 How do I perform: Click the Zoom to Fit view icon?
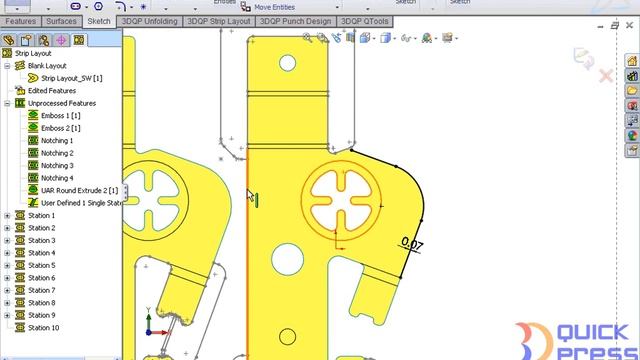point(307,38)
